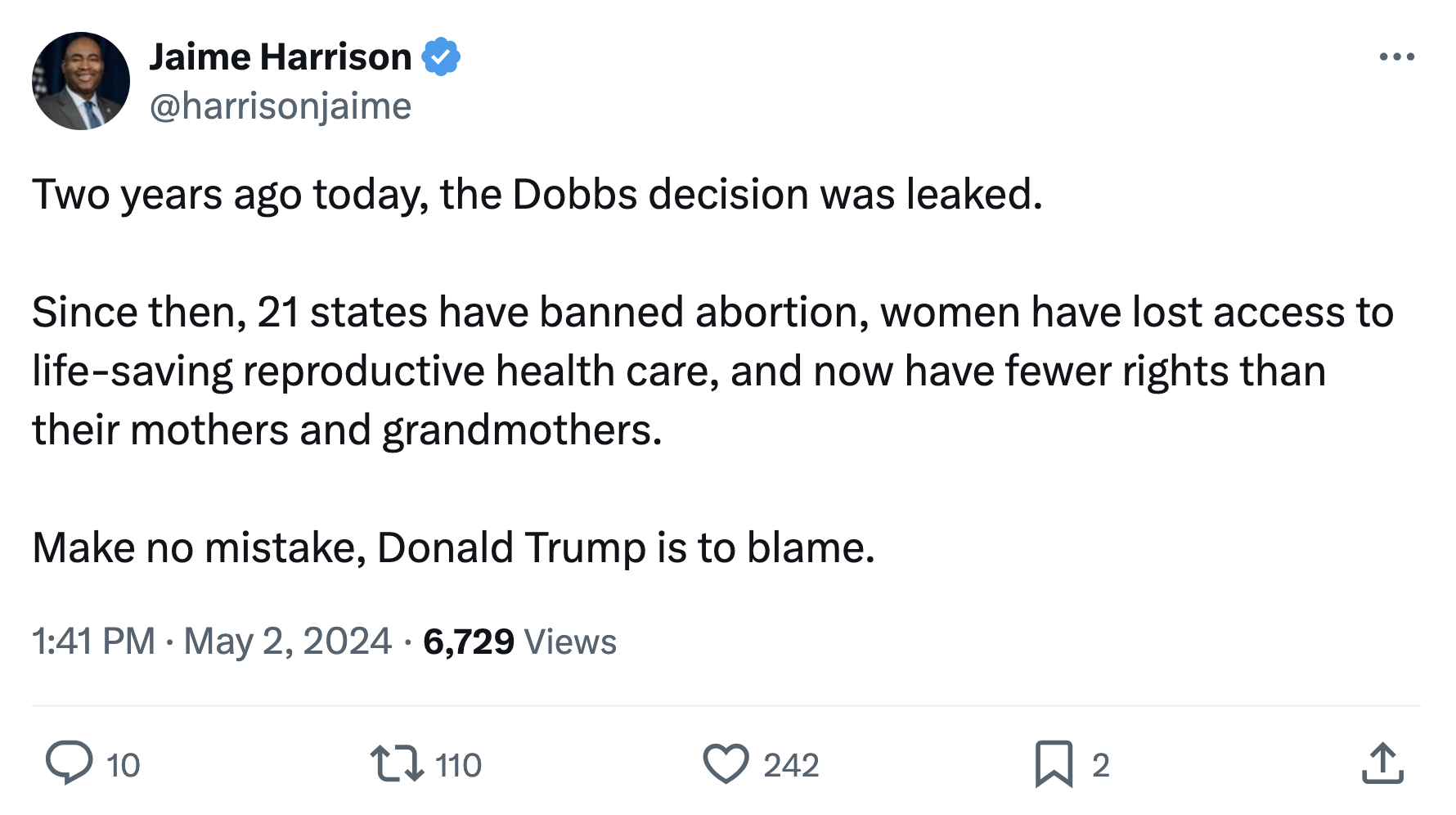This screenshot has height=815, width=1456.
Task: Open the @harrisonjaime handle link
Action: tap(280, 106)
